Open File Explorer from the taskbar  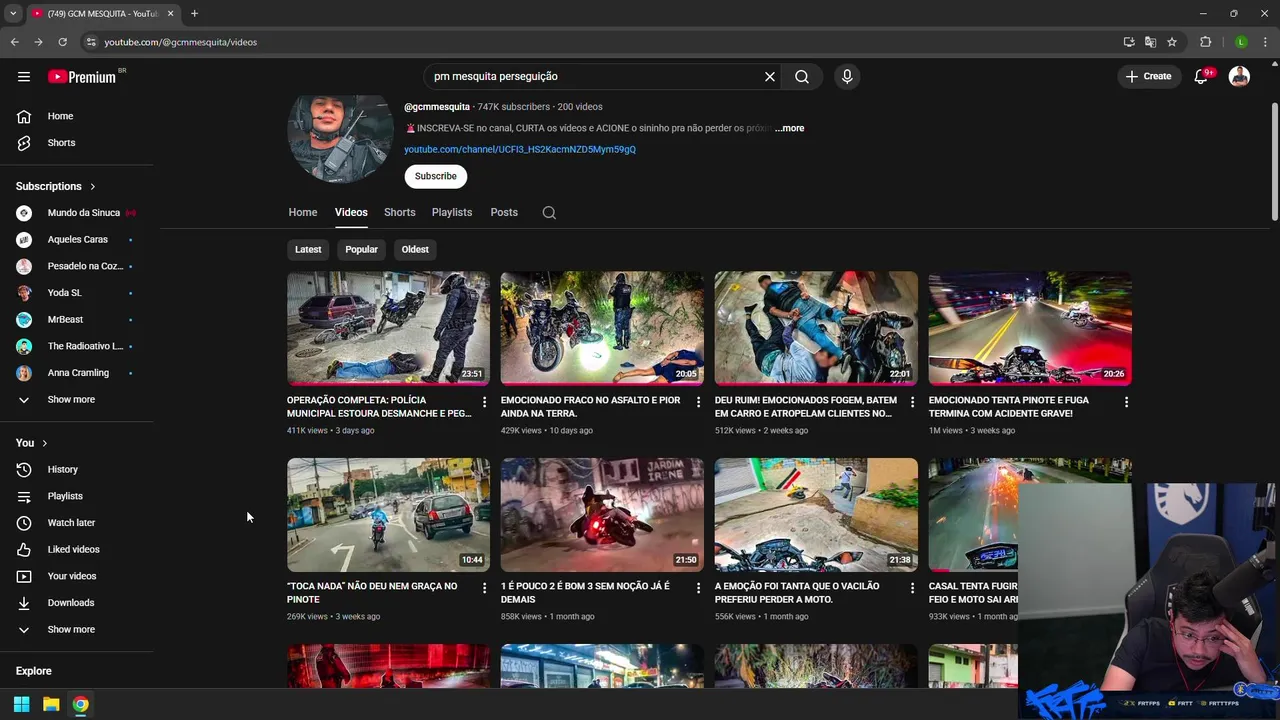(x=51, y=704)
